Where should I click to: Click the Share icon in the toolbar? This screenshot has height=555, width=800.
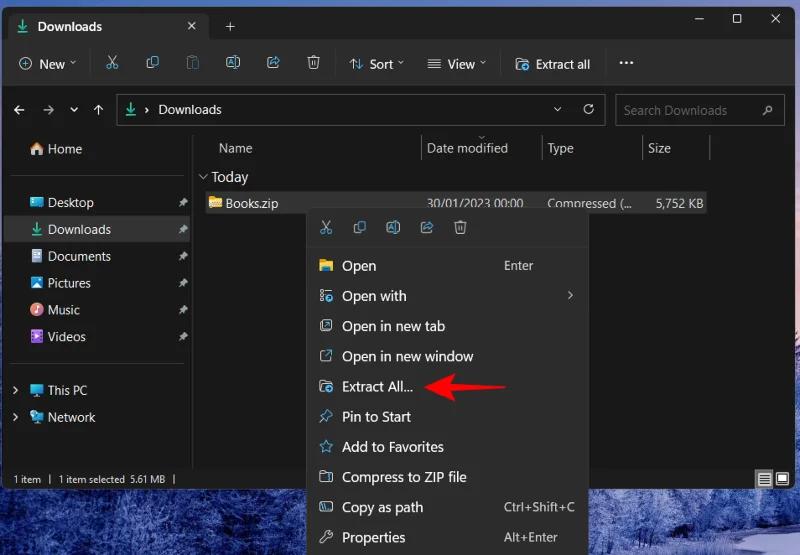(273, 63)
